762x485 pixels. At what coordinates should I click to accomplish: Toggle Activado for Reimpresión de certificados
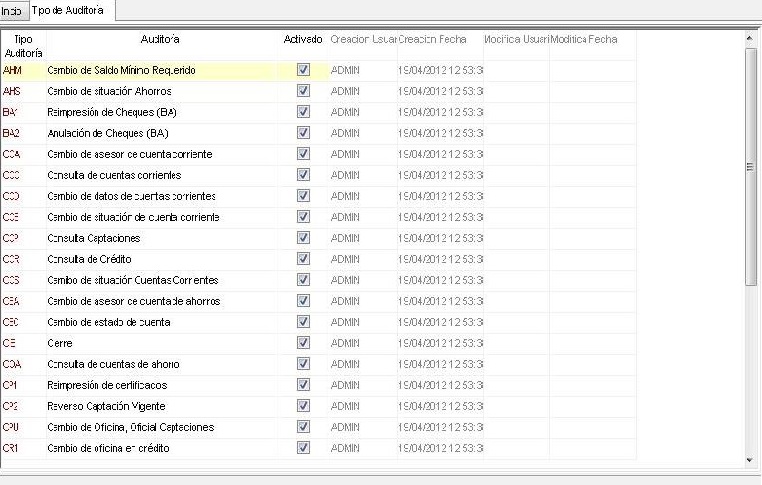click(x=303, y=385)
